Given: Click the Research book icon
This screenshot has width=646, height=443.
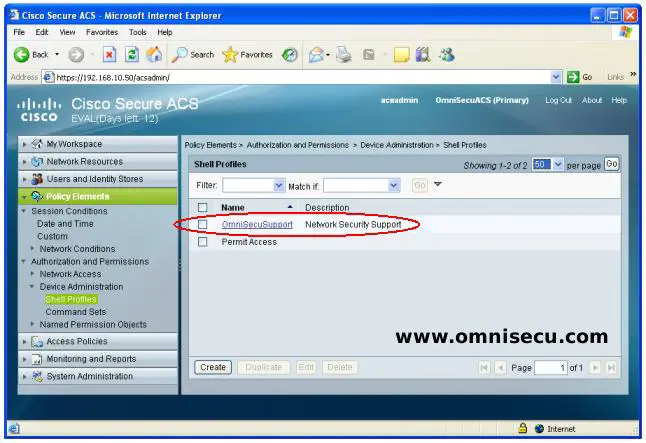Looking at the screenshot, I should pyautogui.click(x=423, y=54).
